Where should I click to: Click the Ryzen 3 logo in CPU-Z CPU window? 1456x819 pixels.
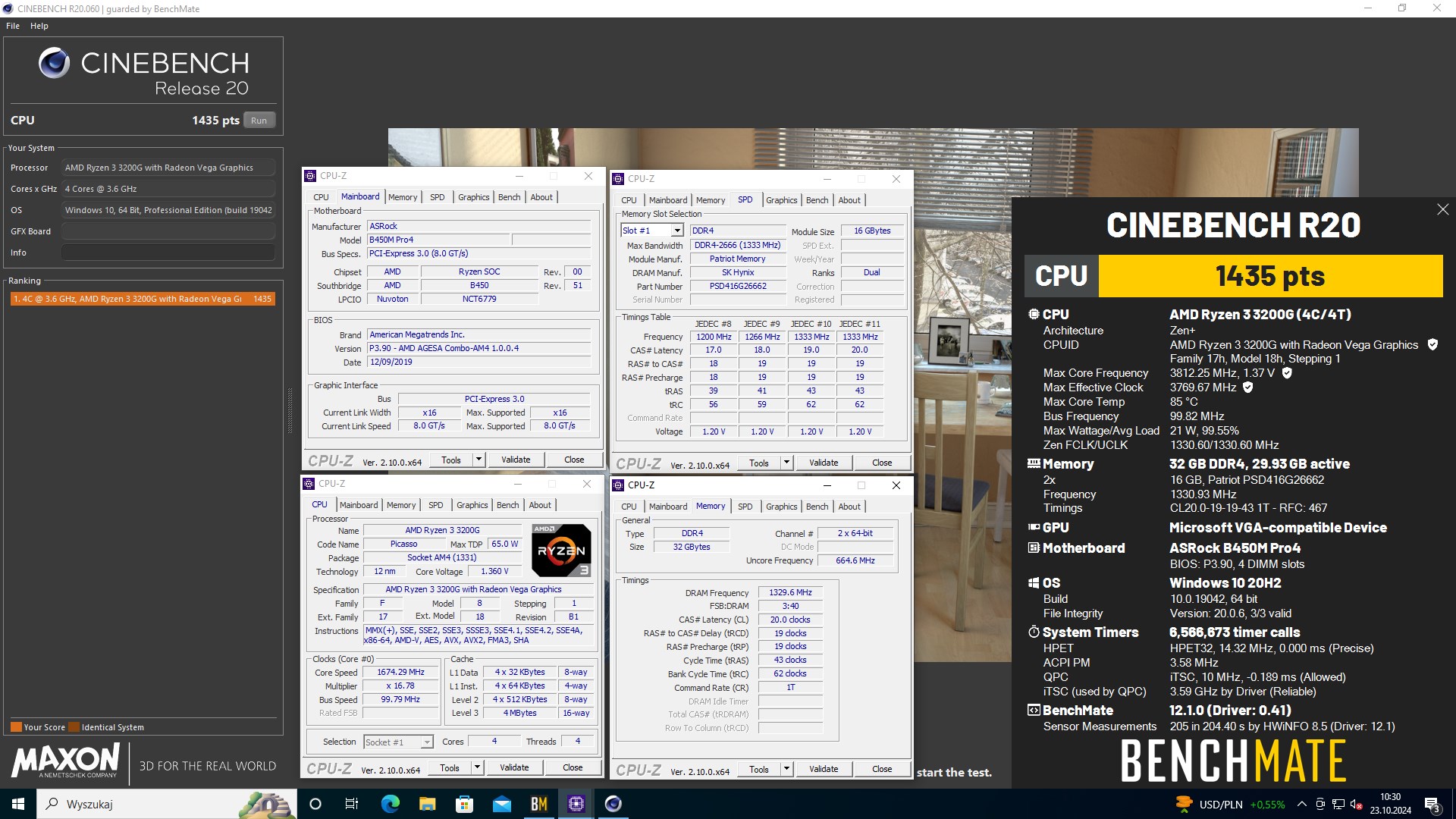pos(561,551)
